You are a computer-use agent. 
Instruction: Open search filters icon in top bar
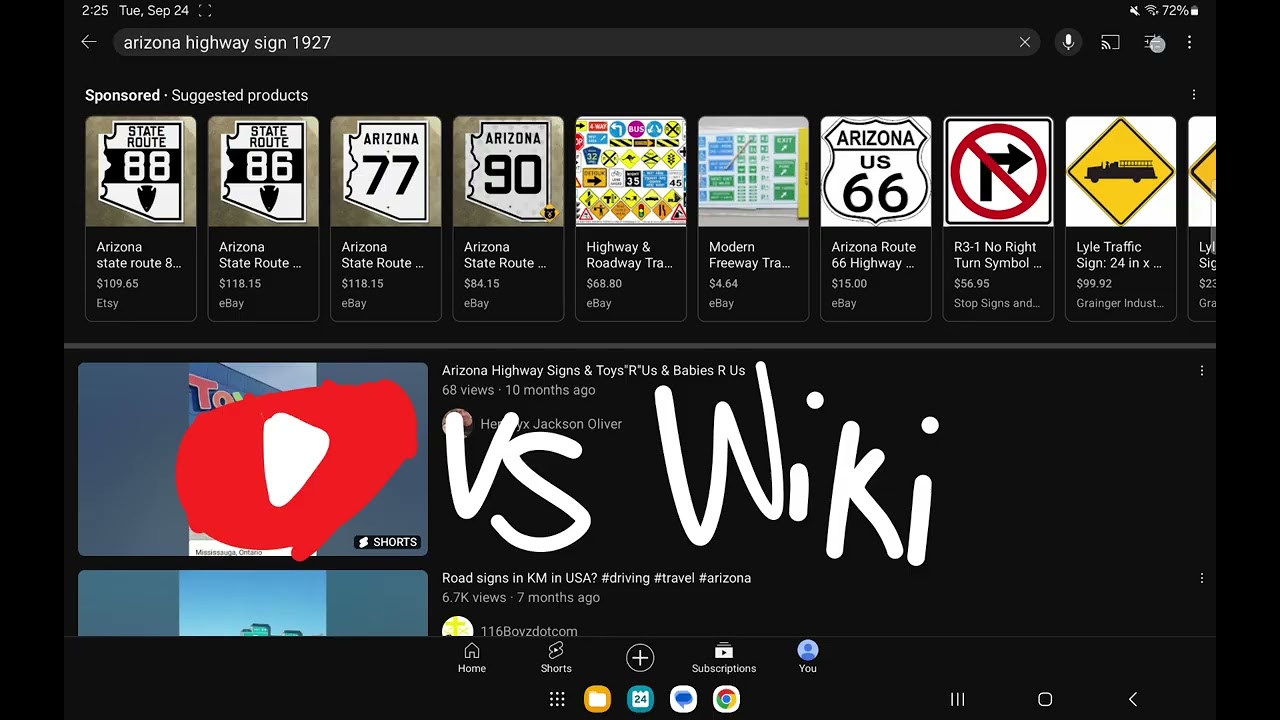[x=1154, y=42]
